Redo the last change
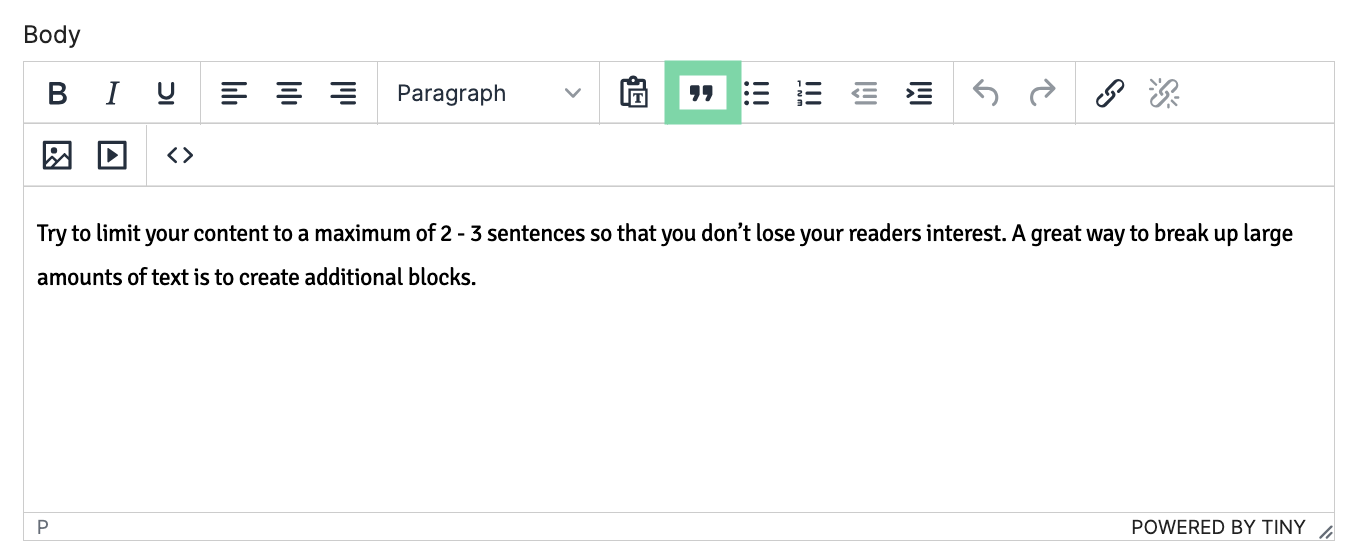The image size is (1354, 558). pos(1042,94)
